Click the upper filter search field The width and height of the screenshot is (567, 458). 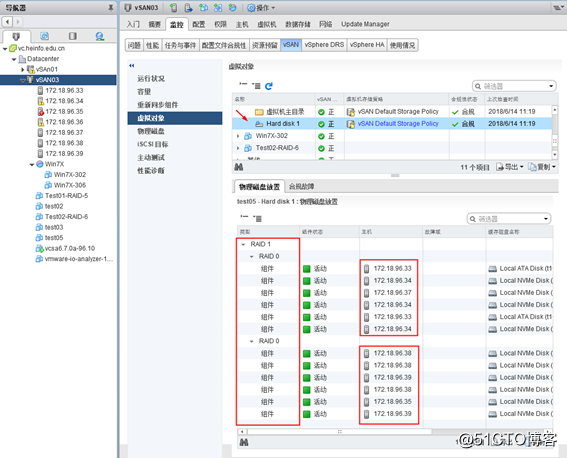point(514,86)
